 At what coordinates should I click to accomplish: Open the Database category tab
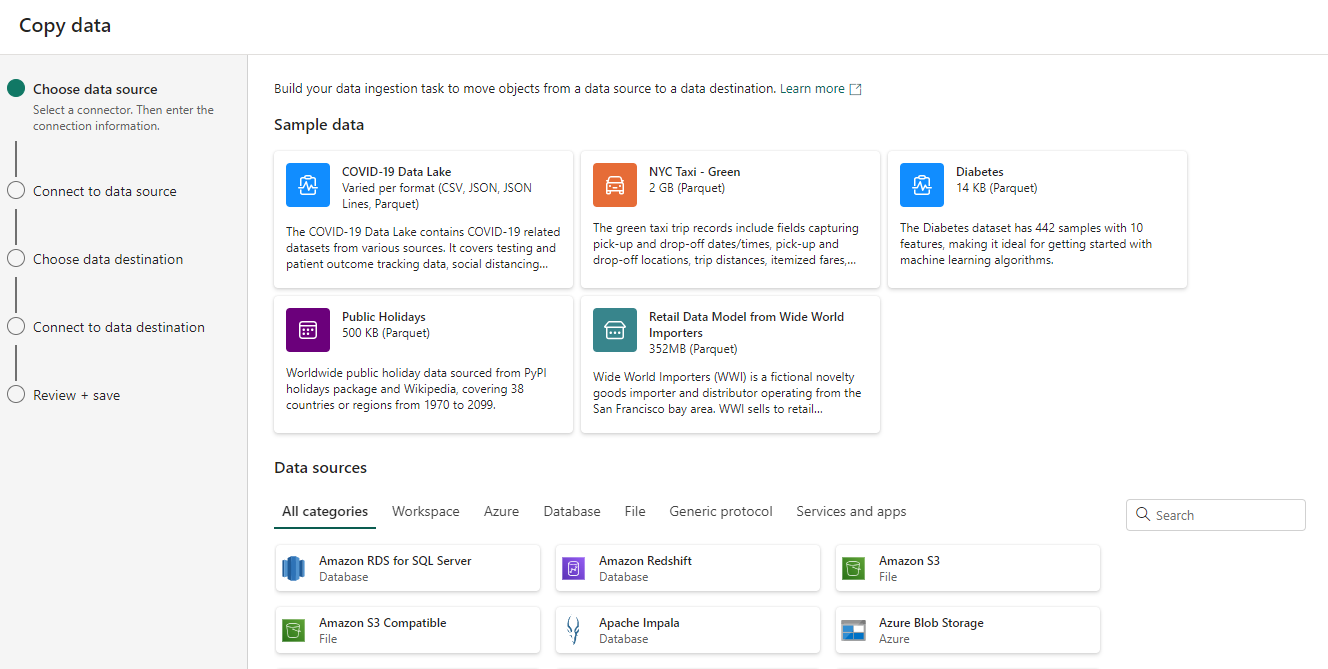pos(572,511)
